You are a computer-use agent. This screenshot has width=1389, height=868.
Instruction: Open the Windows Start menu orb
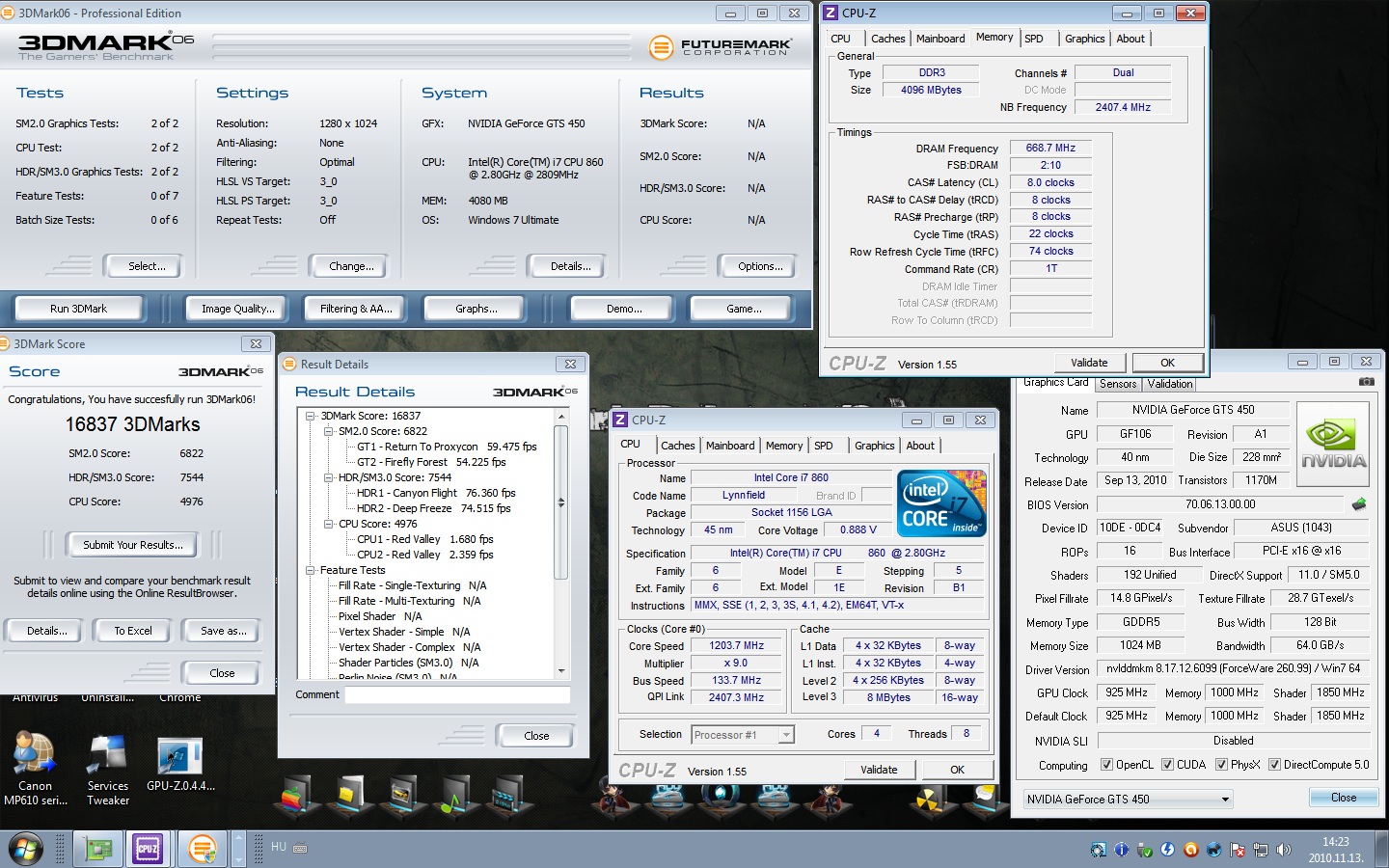point(25,850)
